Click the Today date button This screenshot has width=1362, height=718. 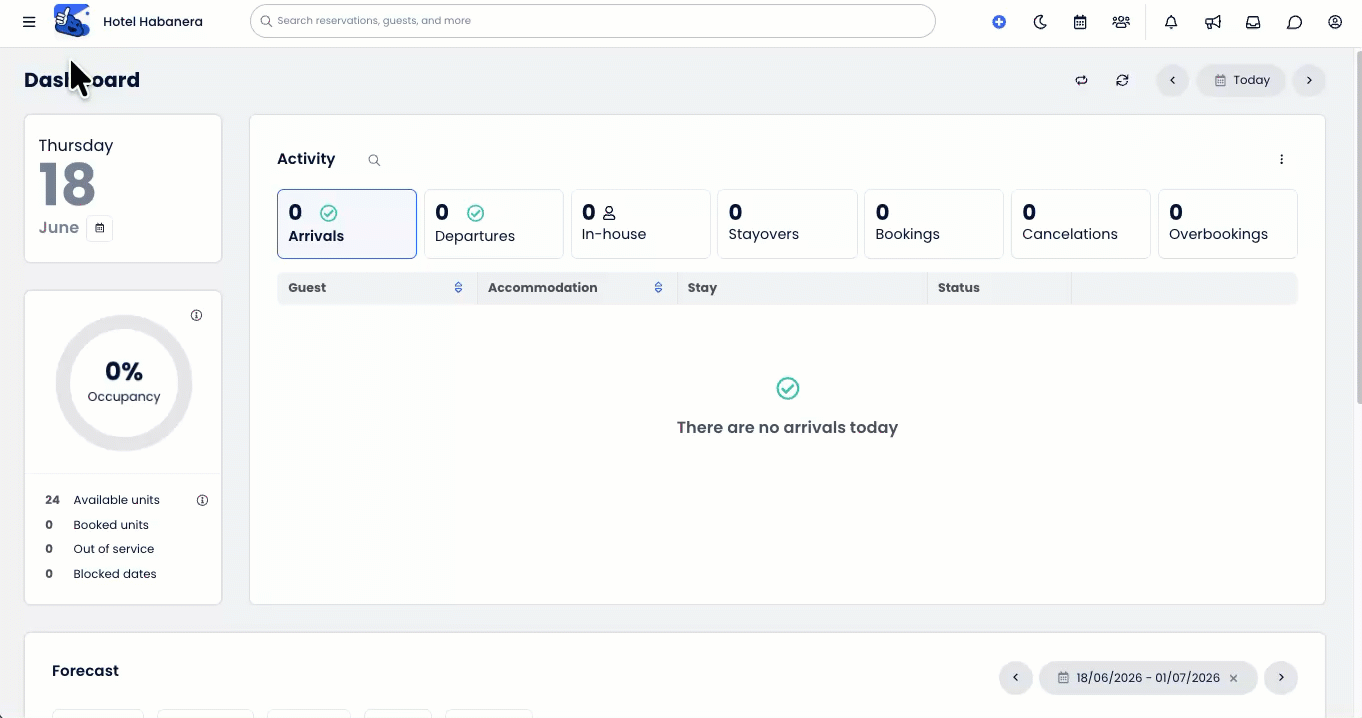point(1242,80)
